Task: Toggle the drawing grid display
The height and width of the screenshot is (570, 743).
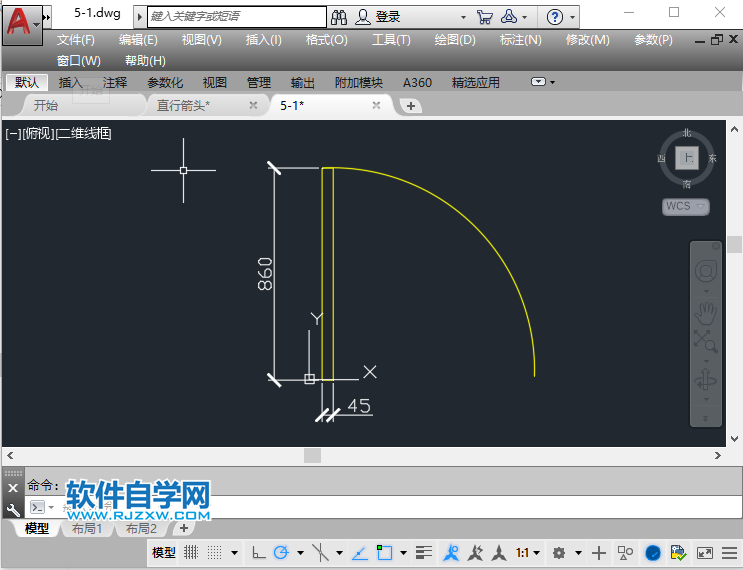Action: tap(191, 552)
